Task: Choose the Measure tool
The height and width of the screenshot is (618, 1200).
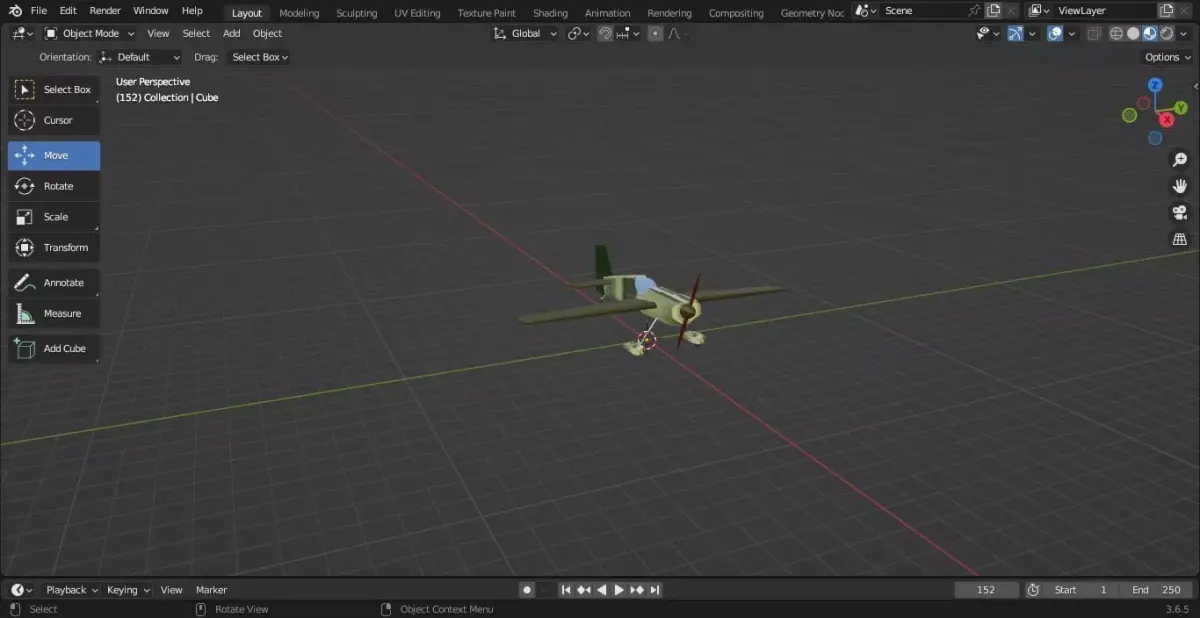Action: pyautogui.click(x=54, y=313)
